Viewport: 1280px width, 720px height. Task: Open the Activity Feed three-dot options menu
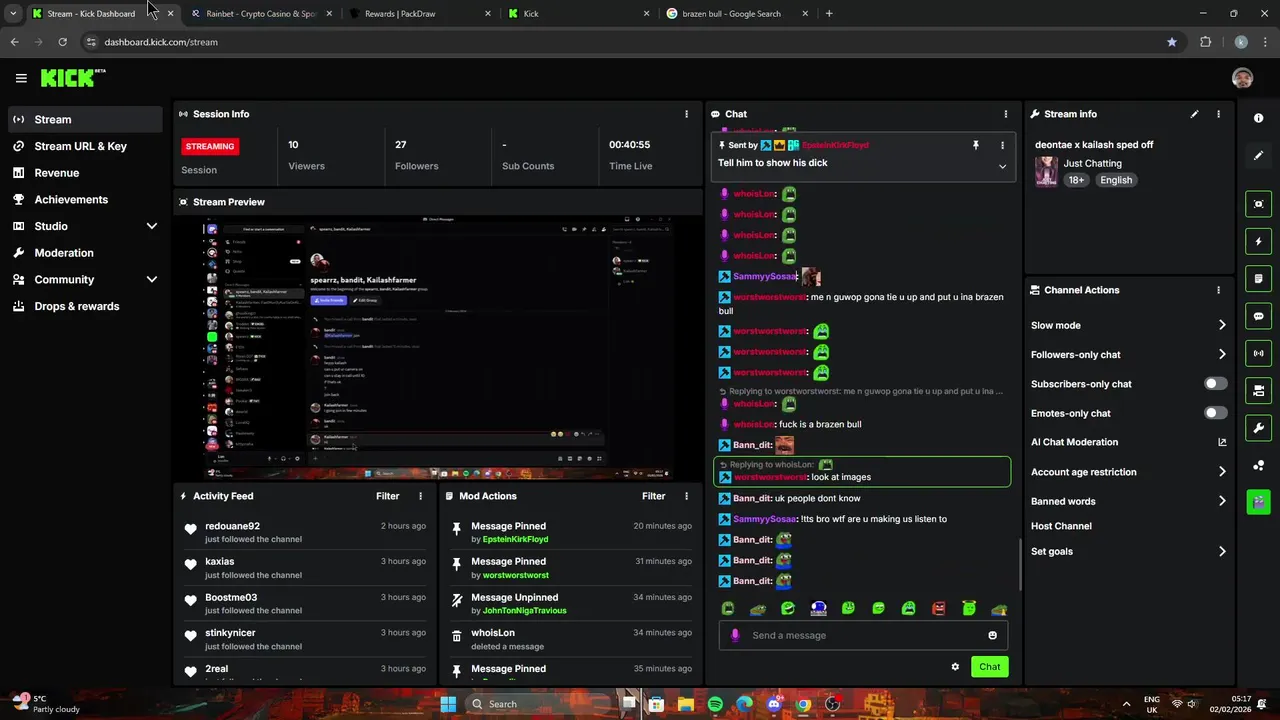click(420, 496)
